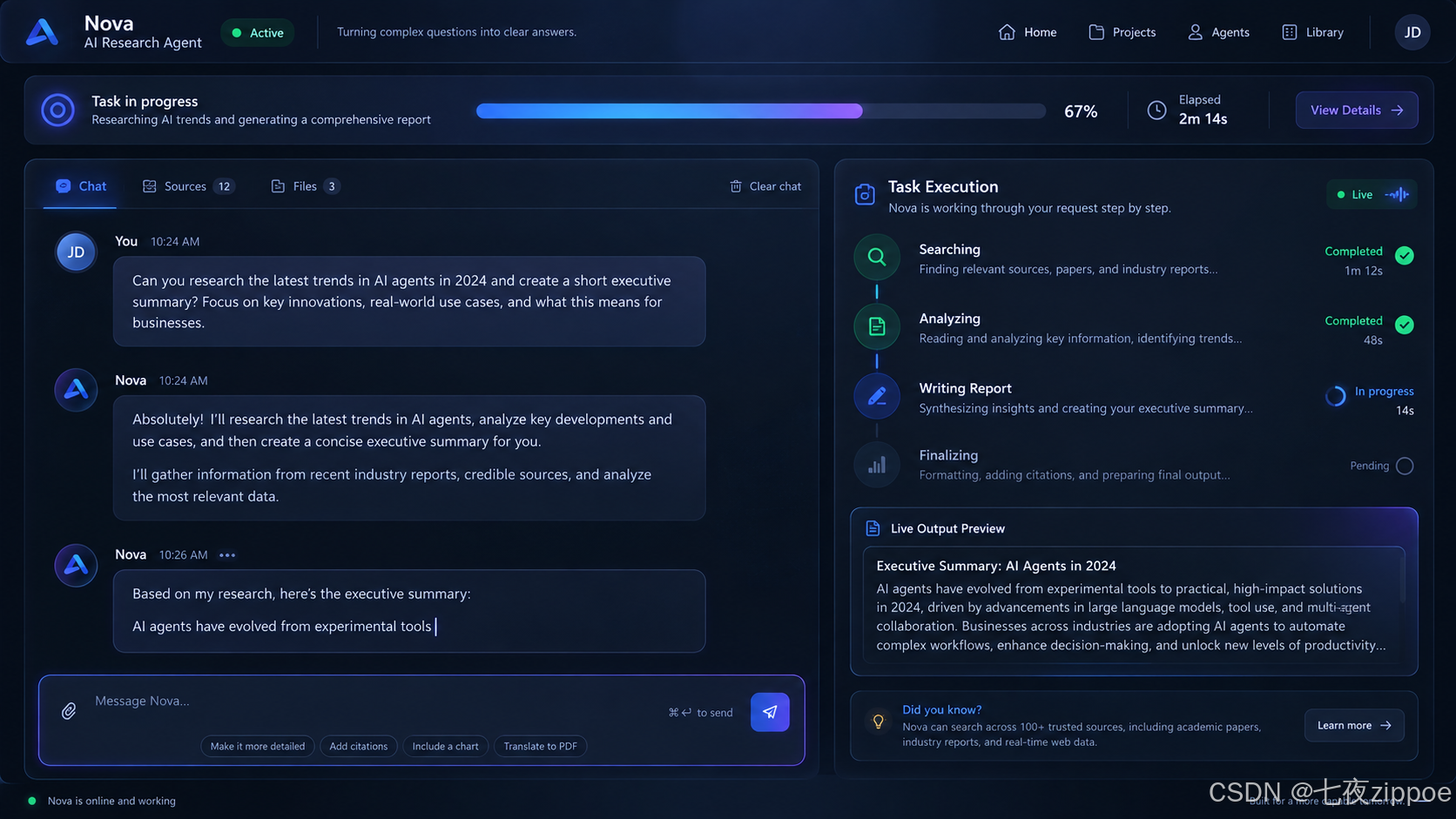Viewport: 1456px width, 819px height.
Task: Click the green check for Analyzing step
Action: (1404, 325)
